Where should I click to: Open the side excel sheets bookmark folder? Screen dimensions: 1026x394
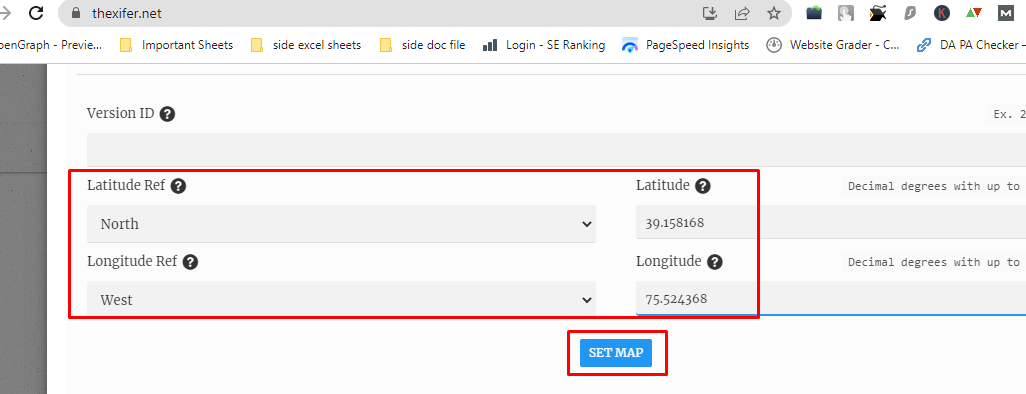(x=306, y=45)
